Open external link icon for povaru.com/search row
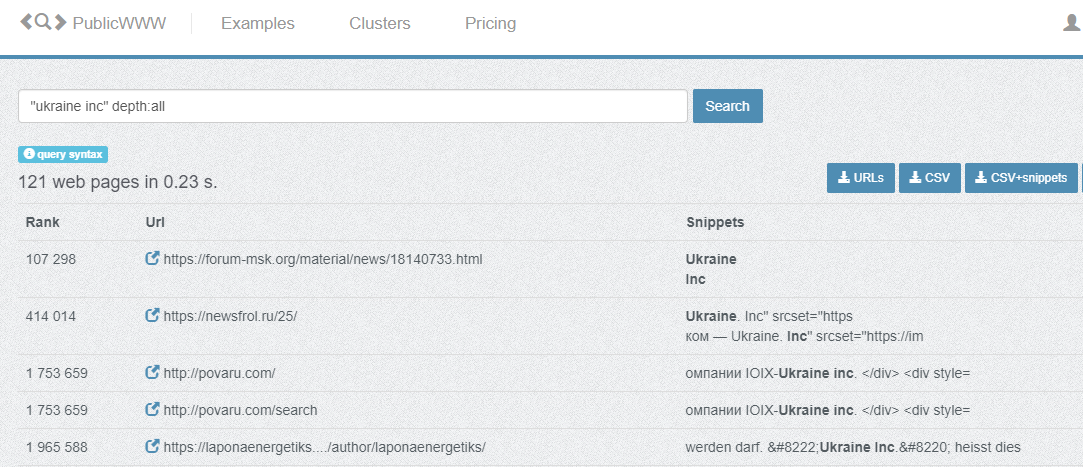 point(153,410)
